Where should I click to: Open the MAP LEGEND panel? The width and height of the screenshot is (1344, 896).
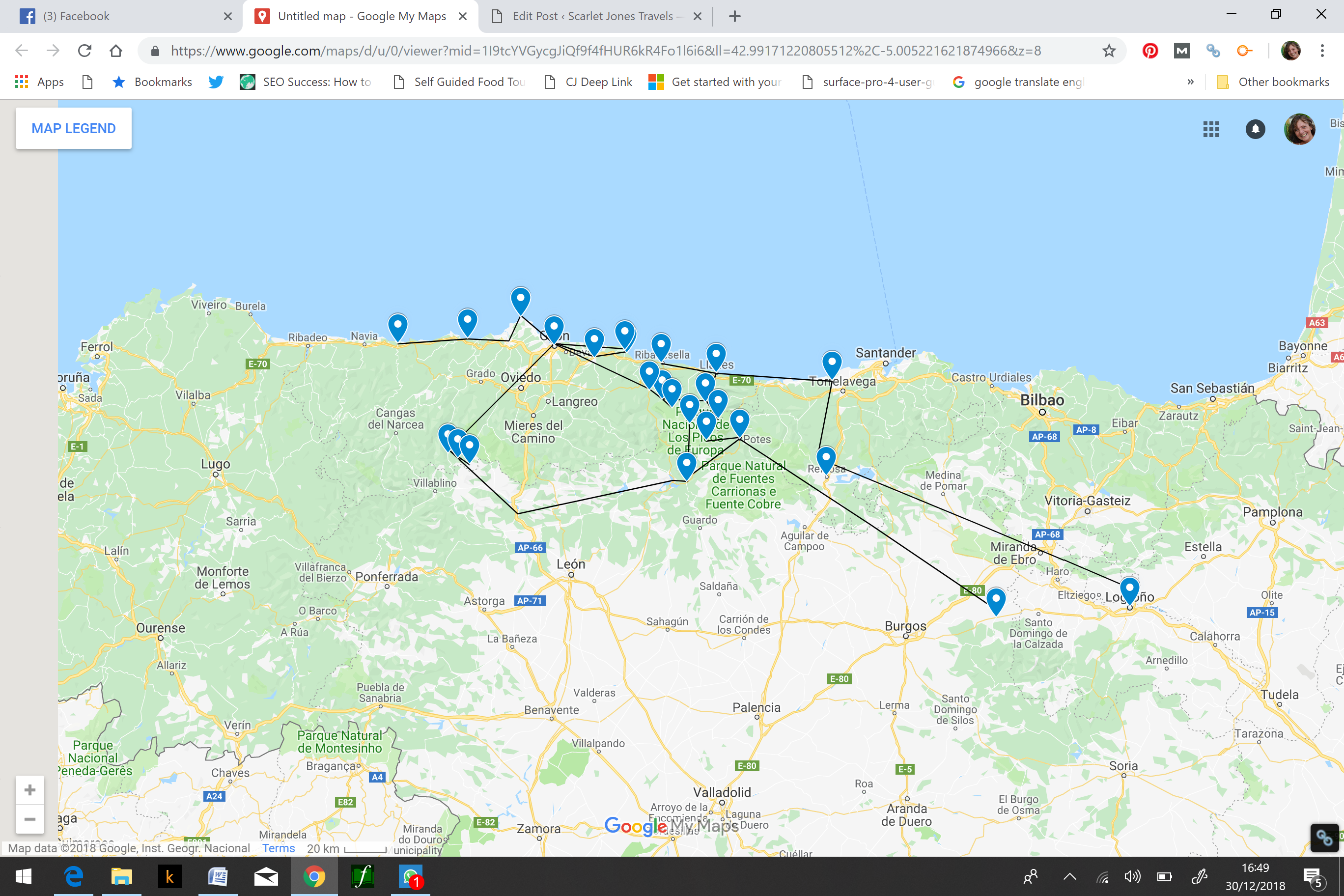coord(73,129)
